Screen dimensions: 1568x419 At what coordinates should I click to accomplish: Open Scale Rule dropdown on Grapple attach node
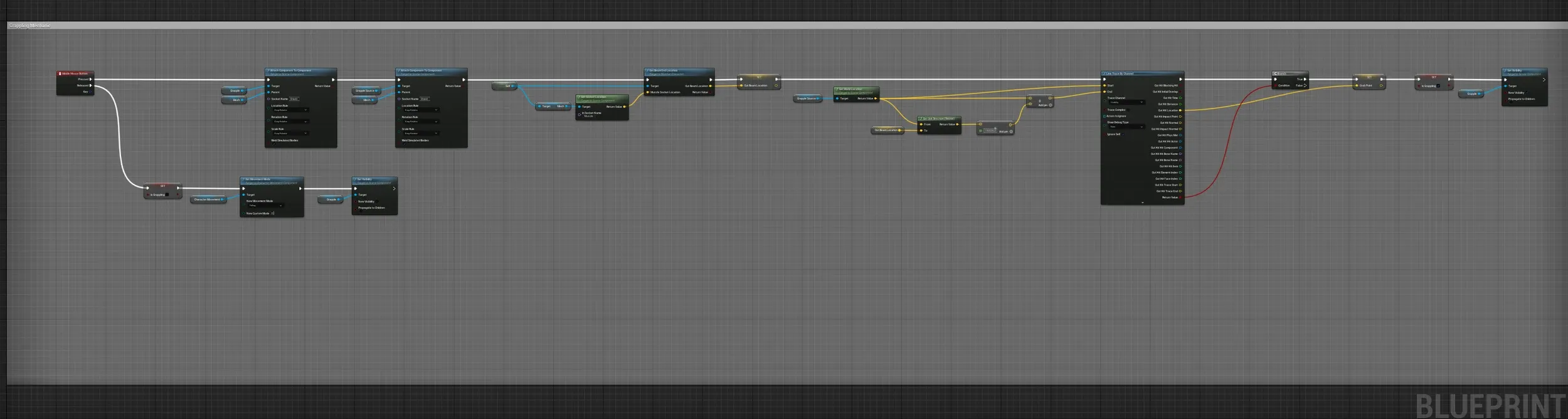[x=290, y=134]
